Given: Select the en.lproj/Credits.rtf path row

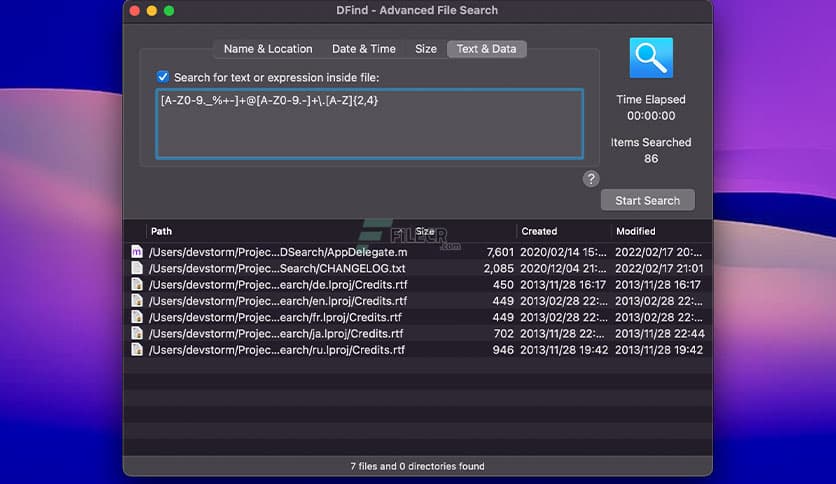Looking at the screenshot, I should (x=278, y=301).
